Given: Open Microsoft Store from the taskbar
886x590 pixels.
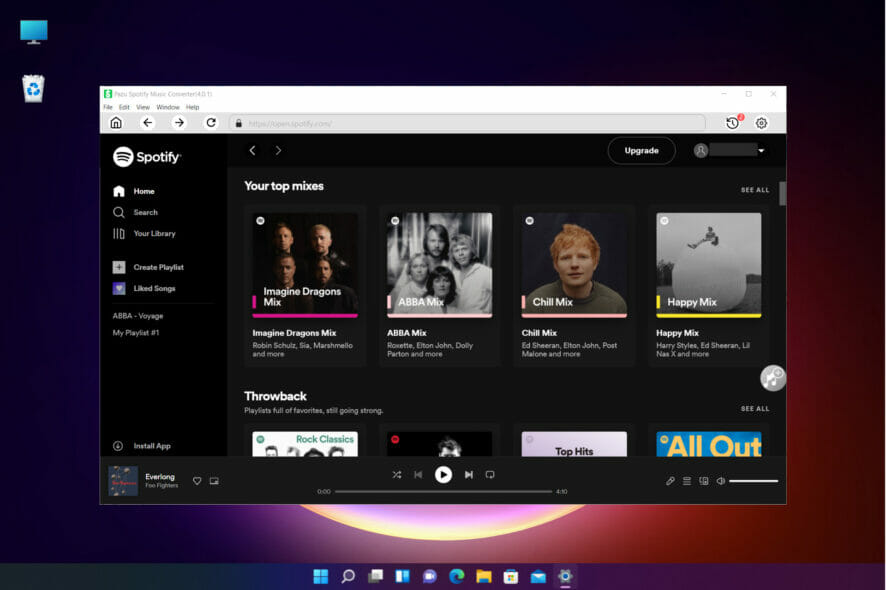Looking at the screenshot, I should click(511, 576).
